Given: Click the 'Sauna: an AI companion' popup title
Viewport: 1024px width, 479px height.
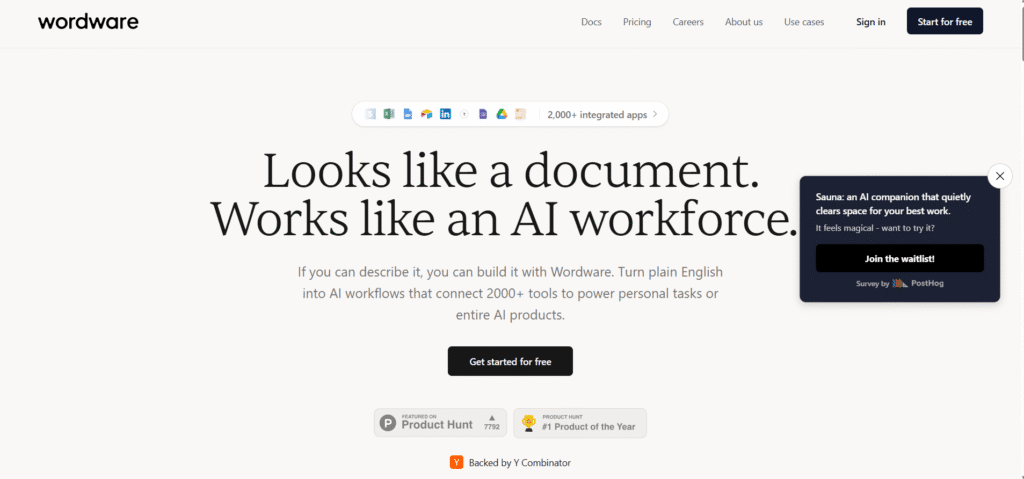Looking at the screenshot, I should 893,204.
